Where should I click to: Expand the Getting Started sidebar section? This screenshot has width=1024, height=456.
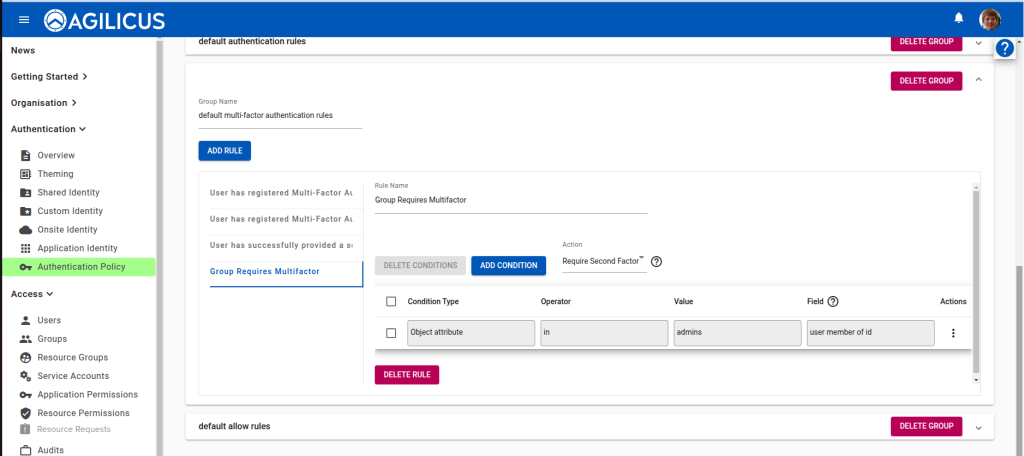click(x=49, y=76)
